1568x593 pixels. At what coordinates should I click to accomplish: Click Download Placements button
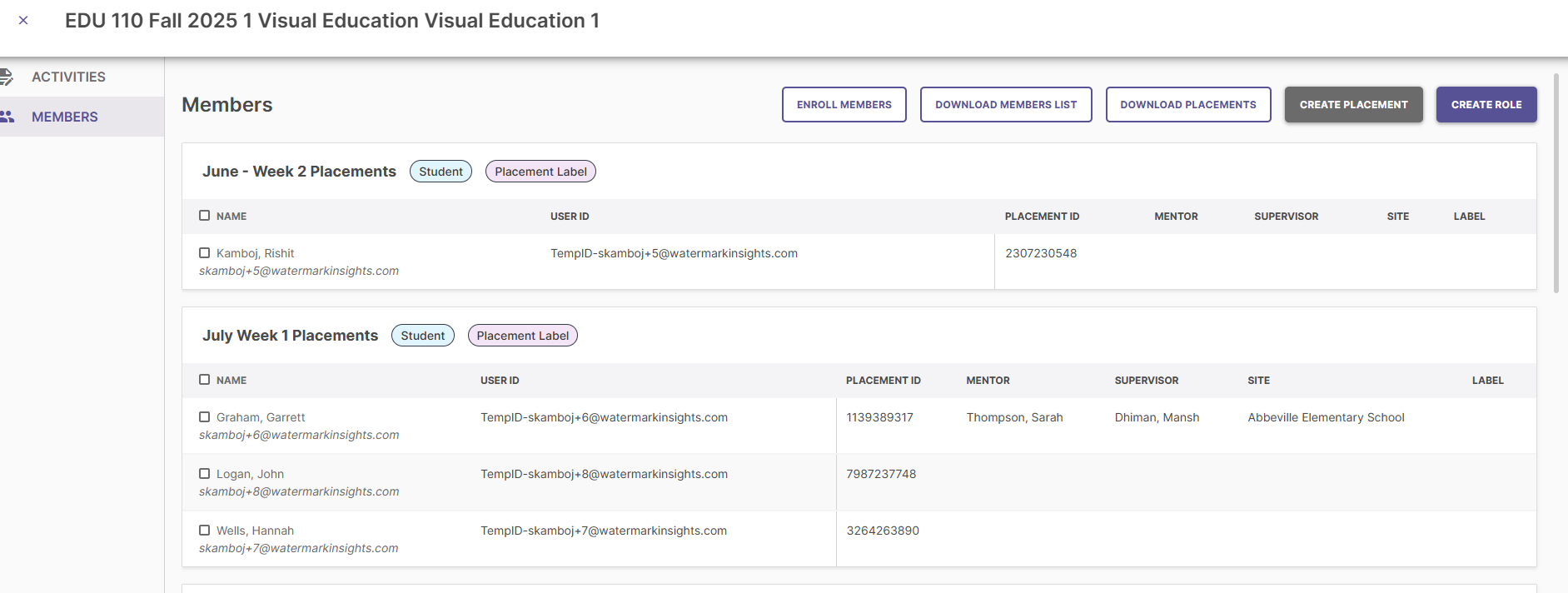click(1188, 104)
